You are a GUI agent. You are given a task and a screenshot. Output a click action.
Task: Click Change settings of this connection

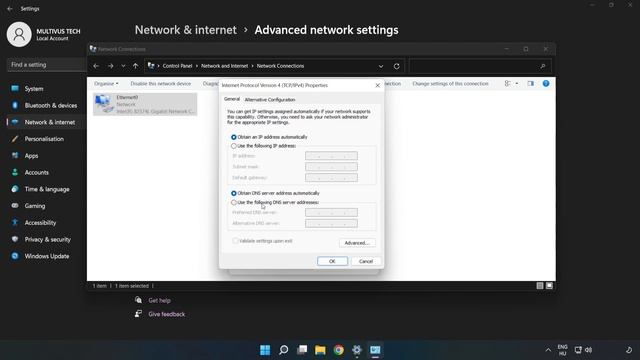click(x=450, y=84)
